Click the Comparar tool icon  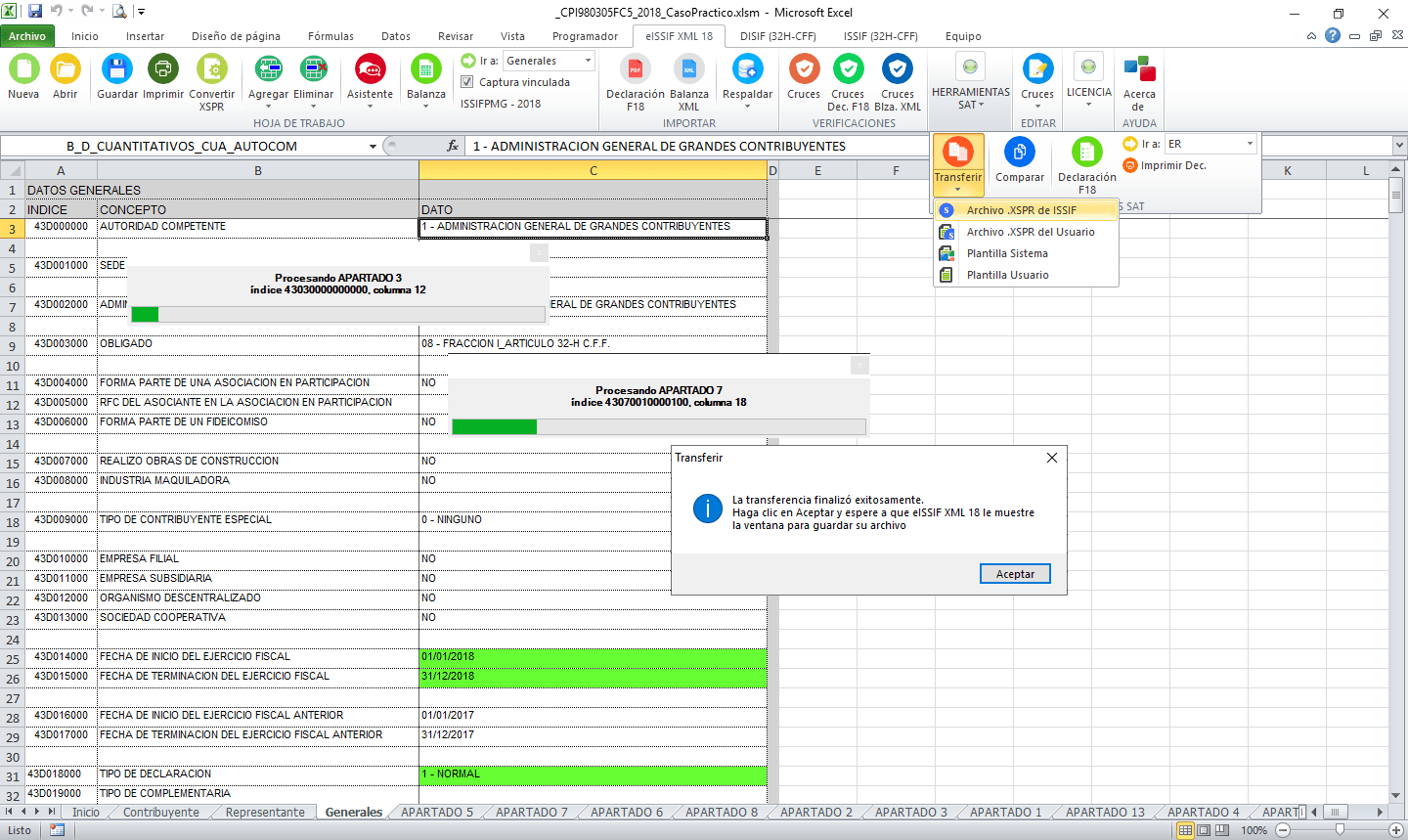coord(1020,153)
